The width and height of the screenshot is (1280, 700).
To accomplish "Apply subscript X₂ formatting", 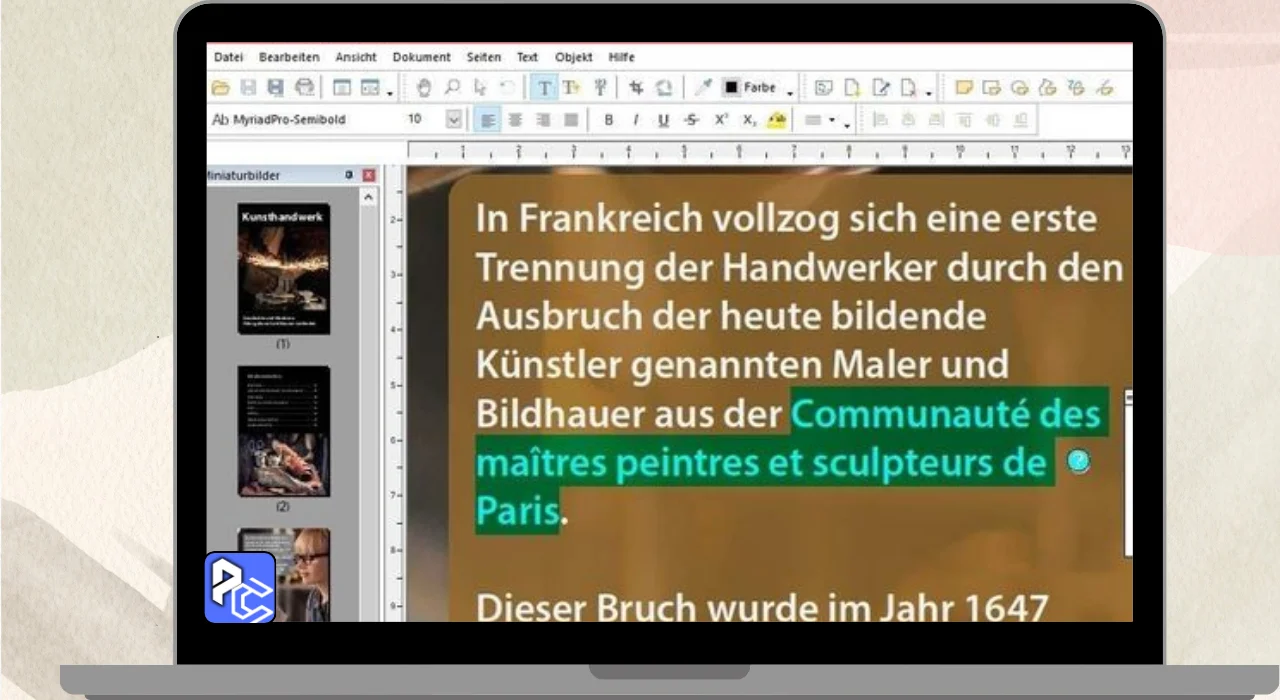I will [x=749, y=120].
